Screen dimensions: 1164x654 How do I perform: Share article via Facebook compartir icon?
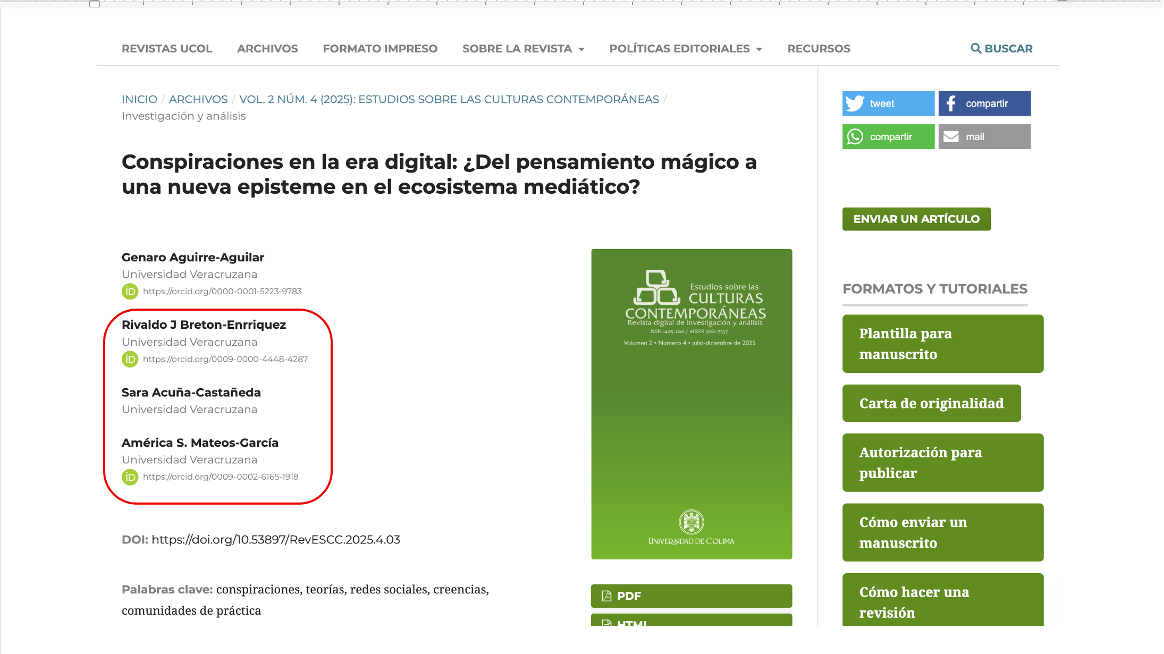951,104
